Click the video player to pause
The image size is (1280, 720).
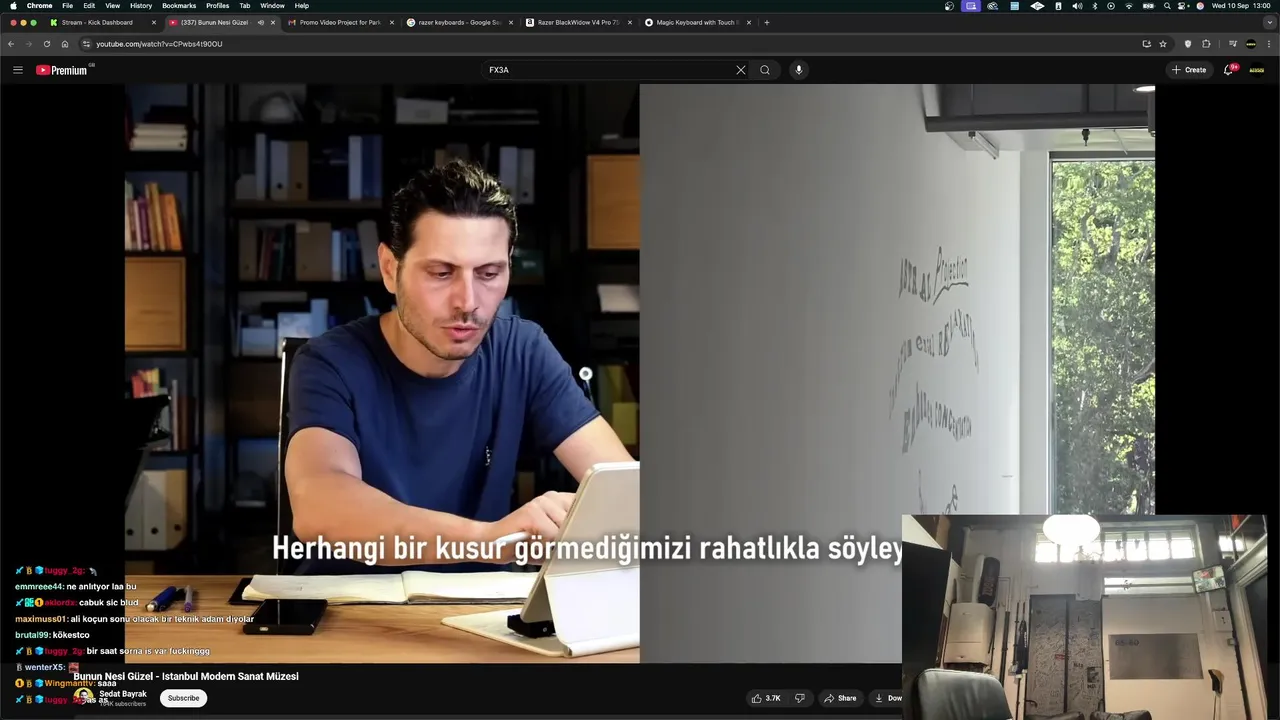pyautogui.click(x=640, y=373)
